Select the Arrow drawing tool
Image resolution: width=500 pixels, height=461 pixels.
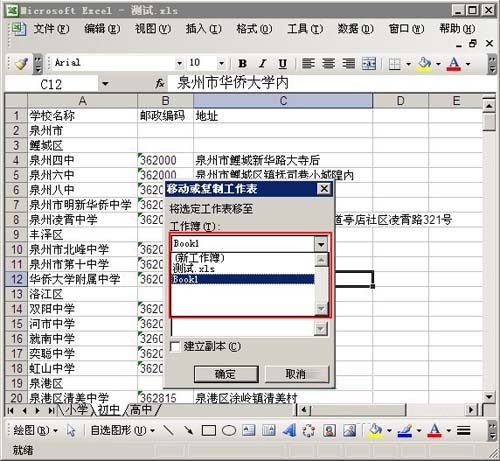pos(189,430)
